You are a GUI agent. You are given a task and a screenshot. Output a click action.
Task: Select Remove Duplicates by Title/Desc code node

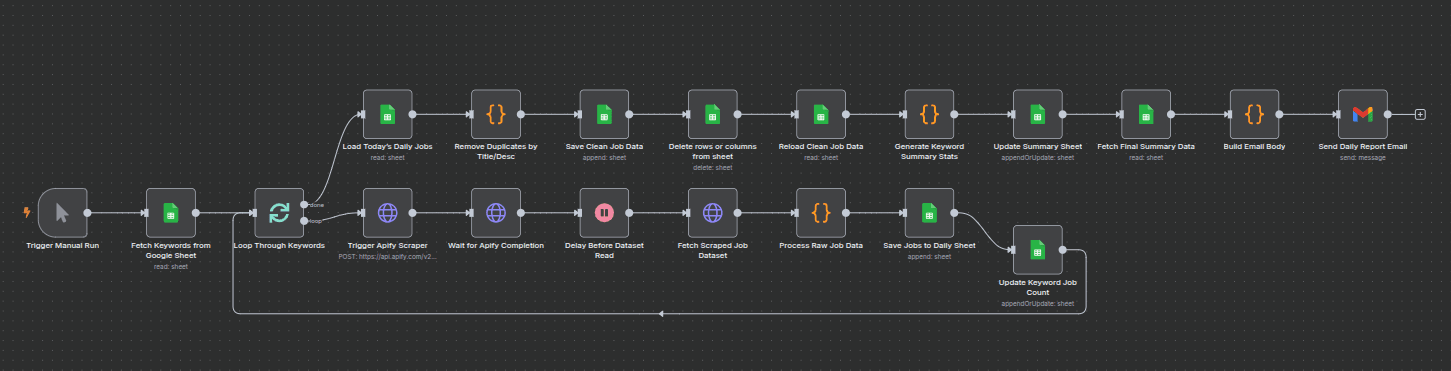tap(496, 114)
